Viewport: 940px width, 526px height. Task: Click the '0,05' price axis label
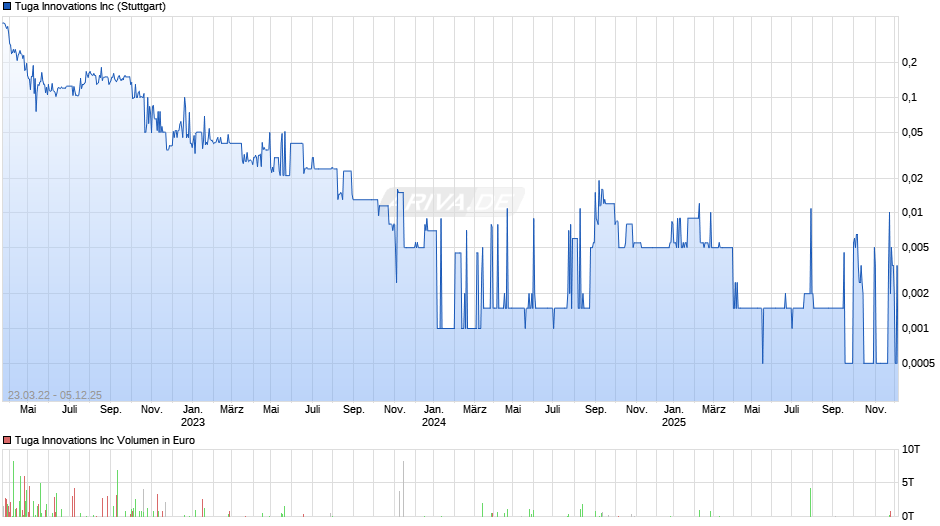point(912,132)
